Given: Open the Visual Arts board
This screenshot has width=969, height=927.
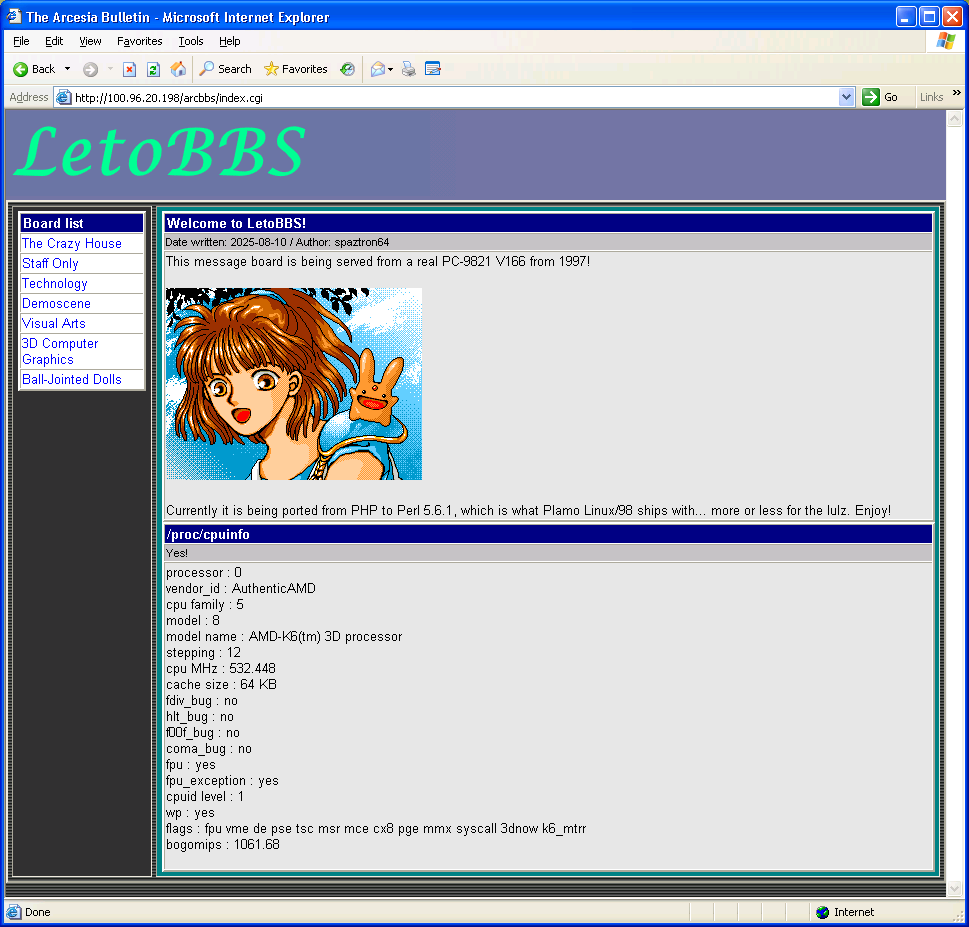Looking at the screenshot, I should 54,323.
